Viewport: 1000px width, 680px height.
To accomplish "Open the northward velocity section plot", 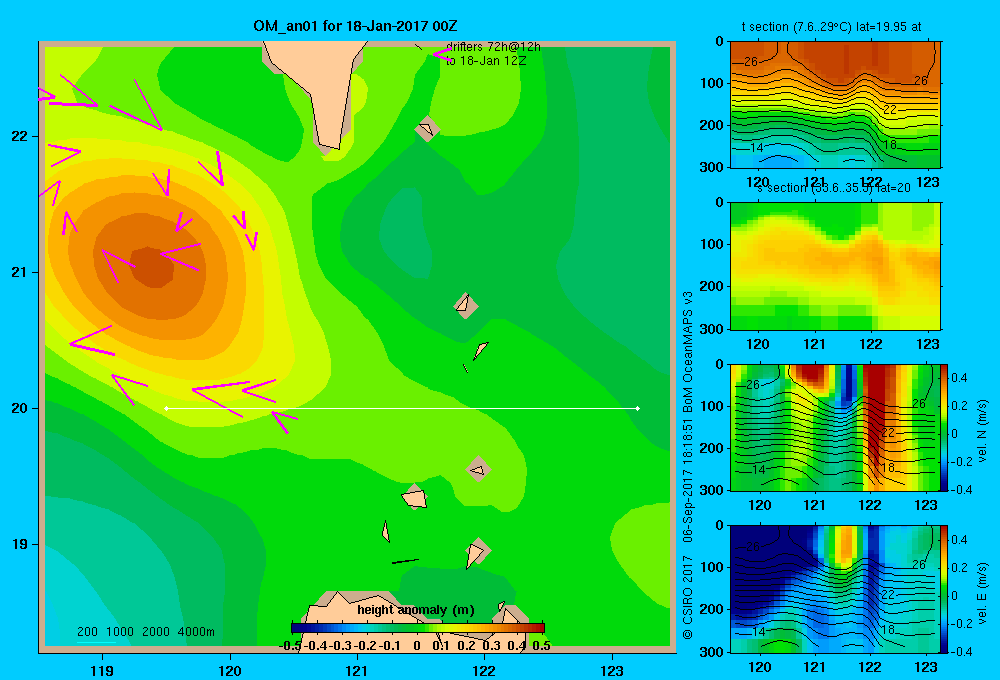I will [x=835, y=427].
